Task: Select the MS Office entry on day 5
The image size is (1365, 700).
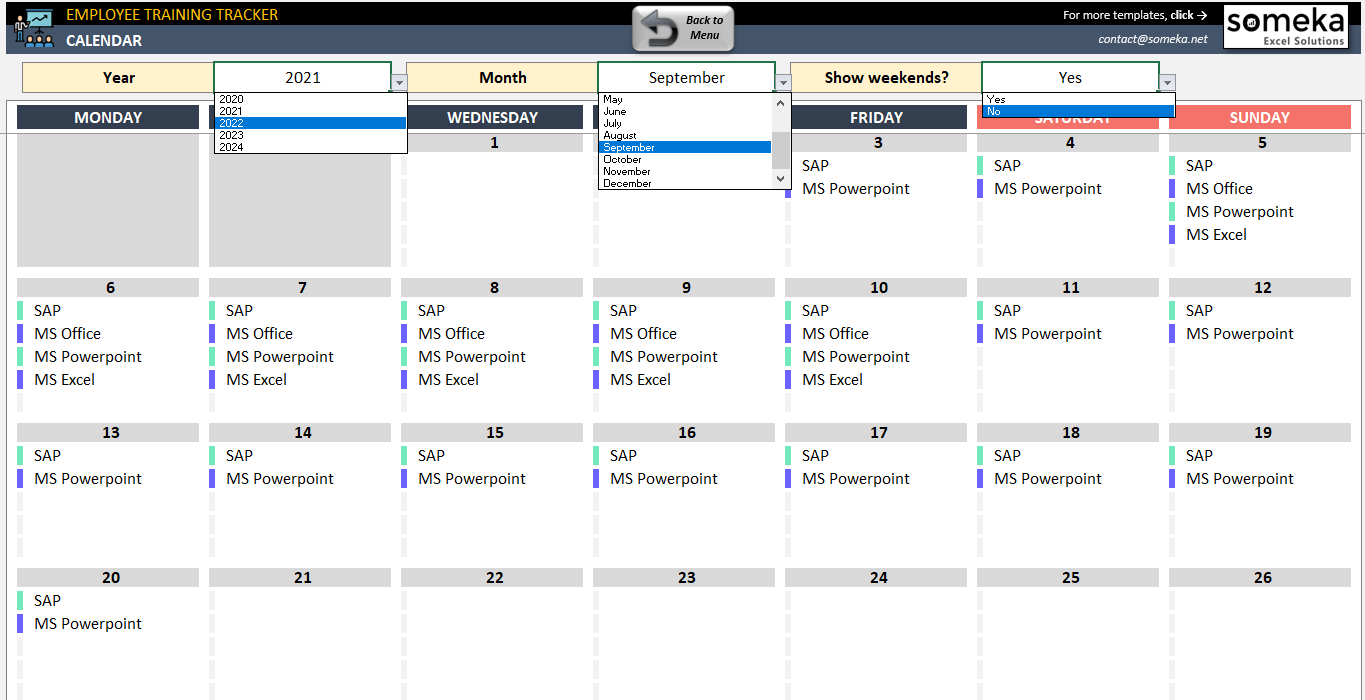Action: (x=1219, y=188)
